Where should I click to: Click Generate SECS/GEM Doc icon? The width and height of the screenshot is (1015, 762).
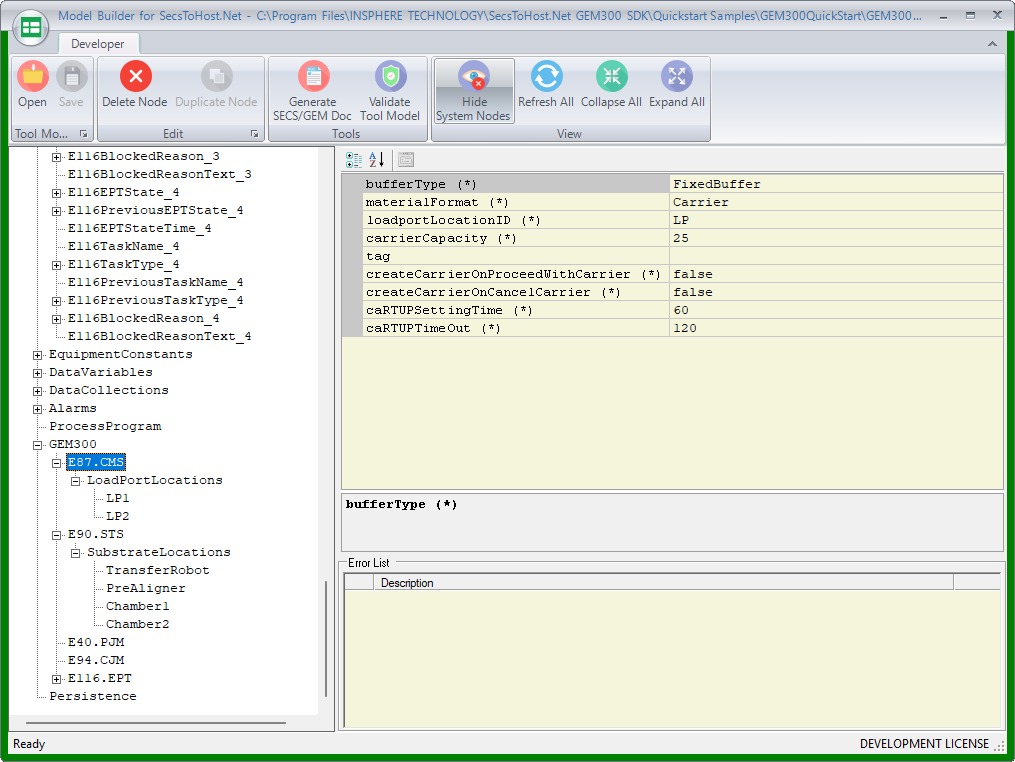(313, 77)
